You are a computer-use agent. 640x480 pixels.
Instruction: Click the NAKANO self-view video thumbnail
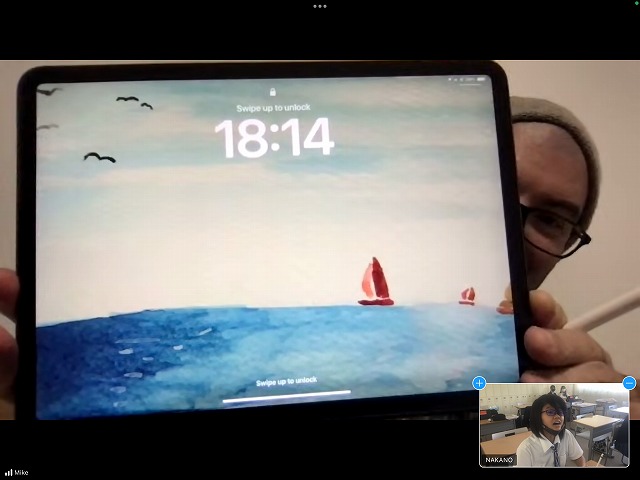pos(554,425)
